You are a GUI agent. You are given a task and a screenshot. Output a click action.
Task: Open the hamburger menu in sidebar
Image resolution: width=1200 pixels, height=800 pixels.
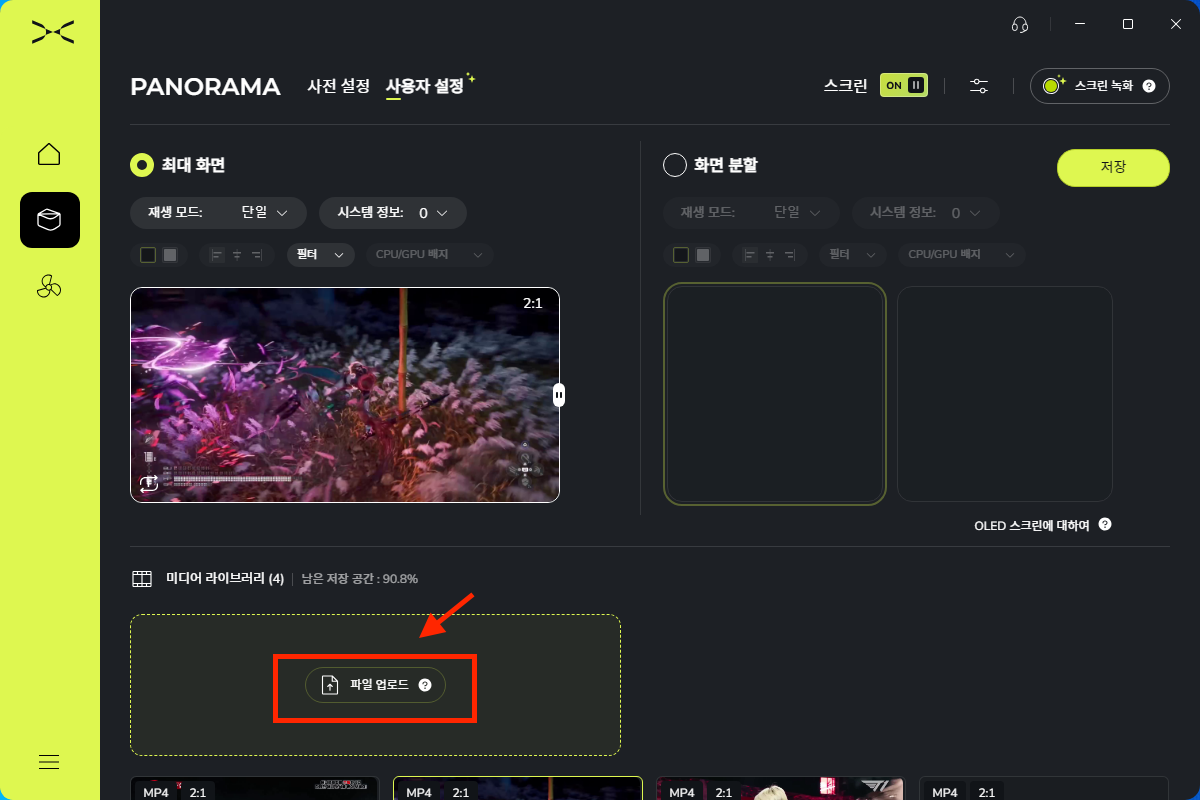click(49, 762)
